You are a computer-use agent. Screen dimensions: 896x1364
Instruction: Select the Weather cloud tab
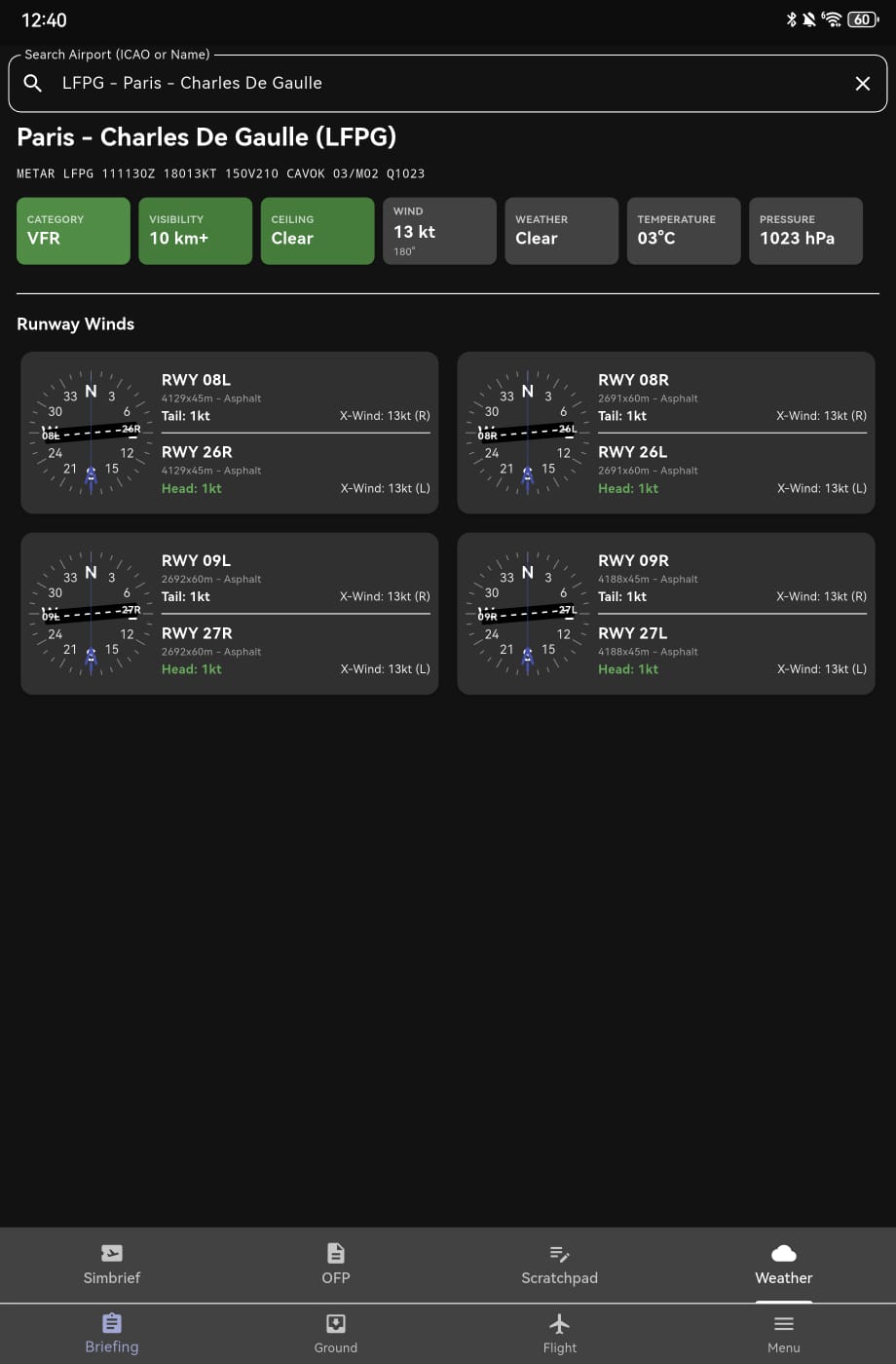click(783, 1265)
